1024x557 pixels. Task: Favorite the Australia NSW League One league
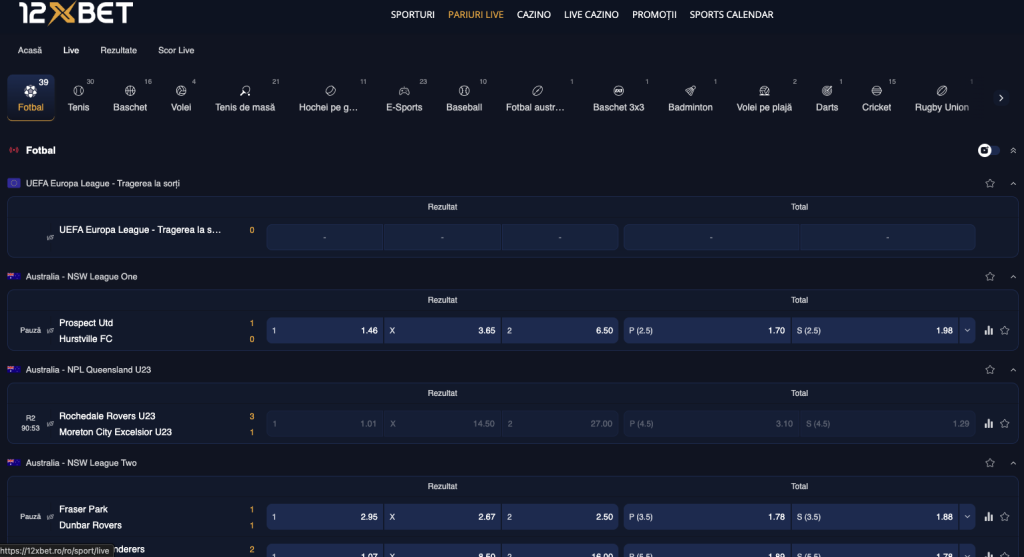tap(990, 277)
